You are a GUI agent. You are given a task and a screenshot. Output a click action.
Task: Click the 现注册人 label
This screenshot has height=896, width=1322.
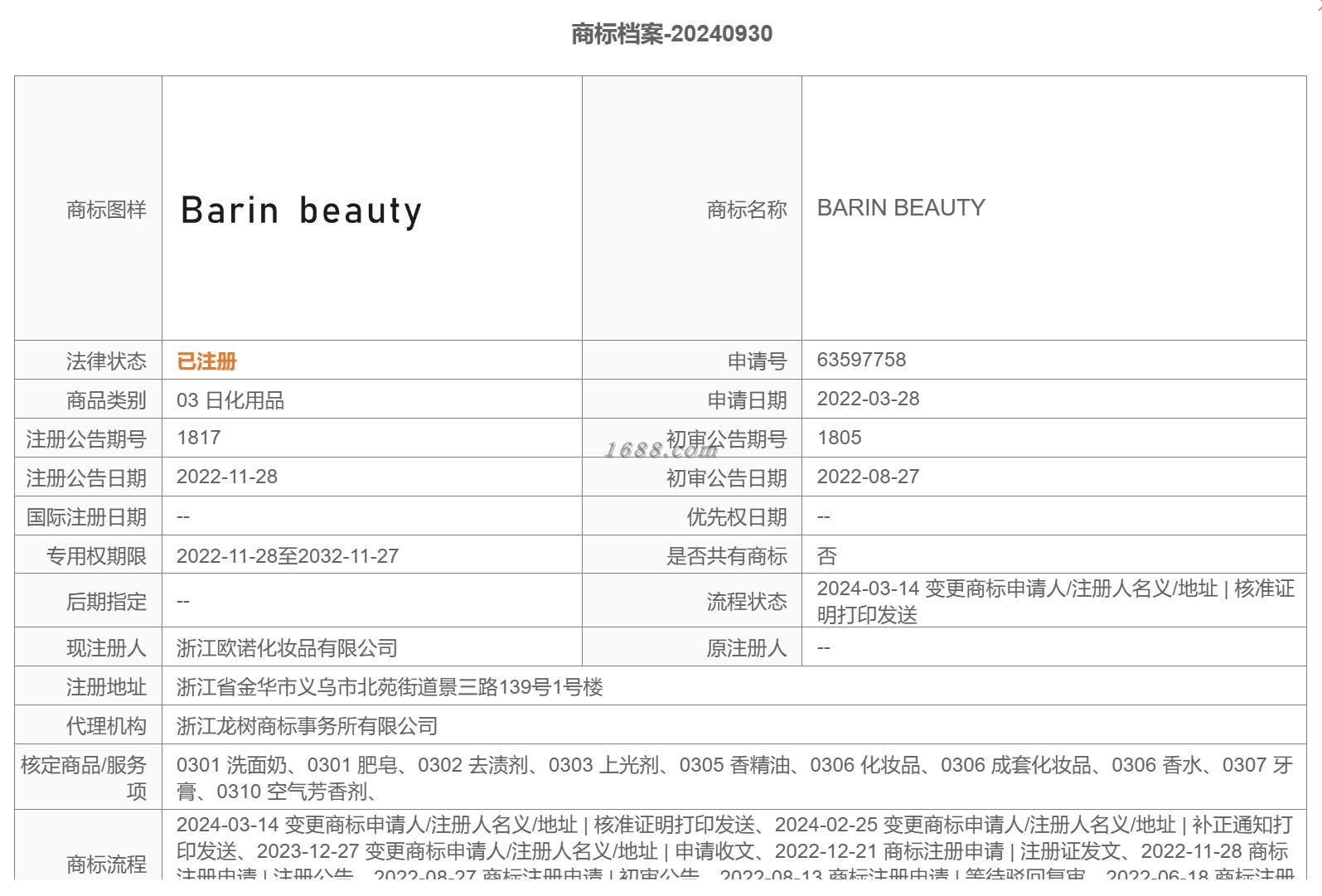click(106, 648)
